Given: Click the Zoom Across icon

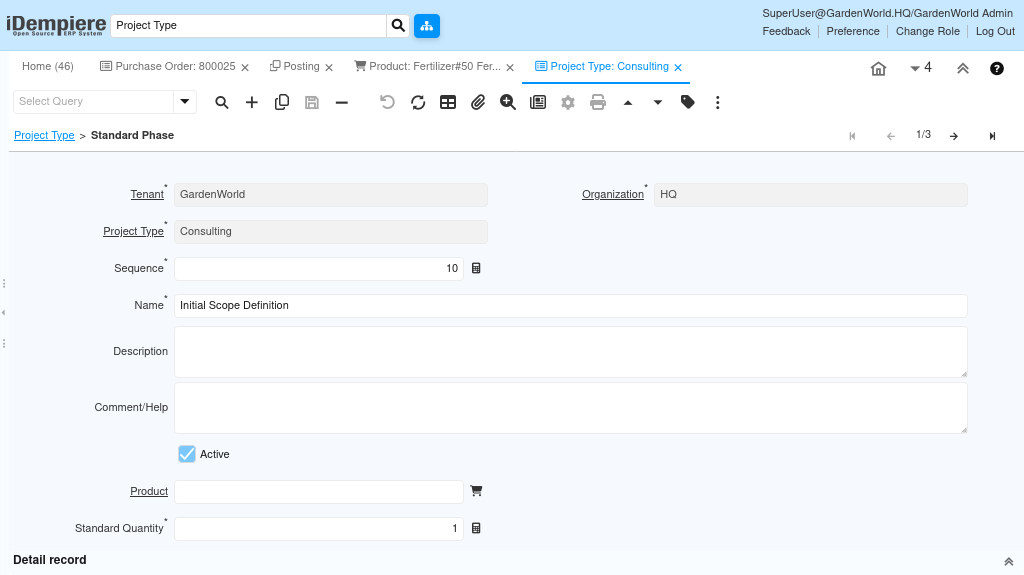Looking at the screenshot, I should (x=508, y=102).
